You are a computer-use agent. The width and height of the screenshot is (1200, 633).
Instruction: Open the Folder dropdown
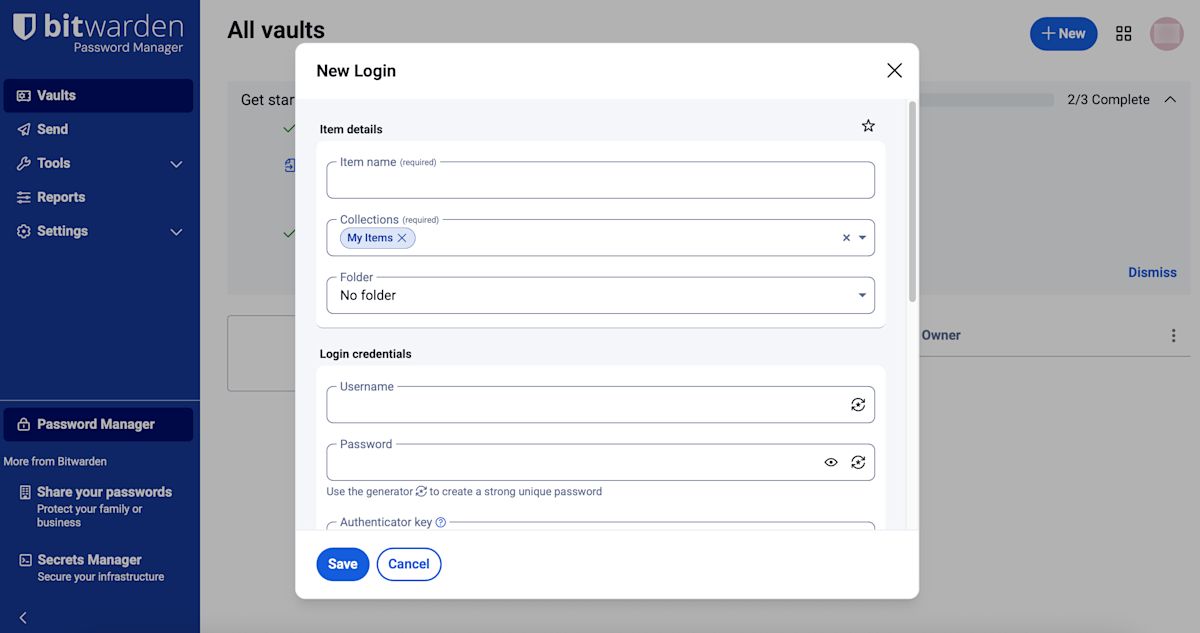click(600, 296)
